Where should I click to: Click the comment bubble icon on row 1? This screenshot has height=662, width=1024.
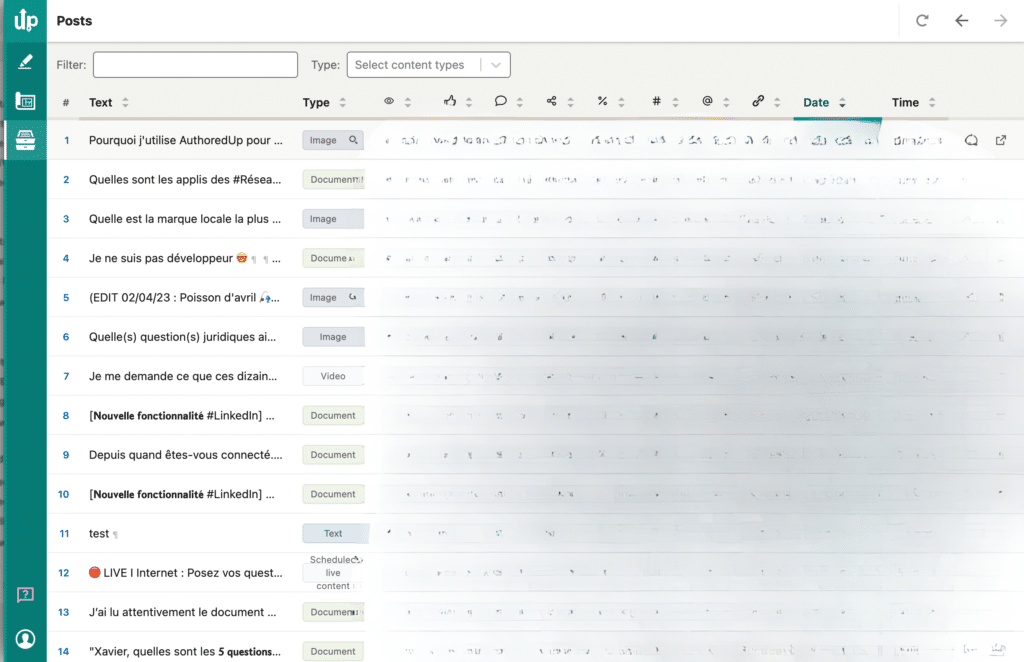pos(970,141)
